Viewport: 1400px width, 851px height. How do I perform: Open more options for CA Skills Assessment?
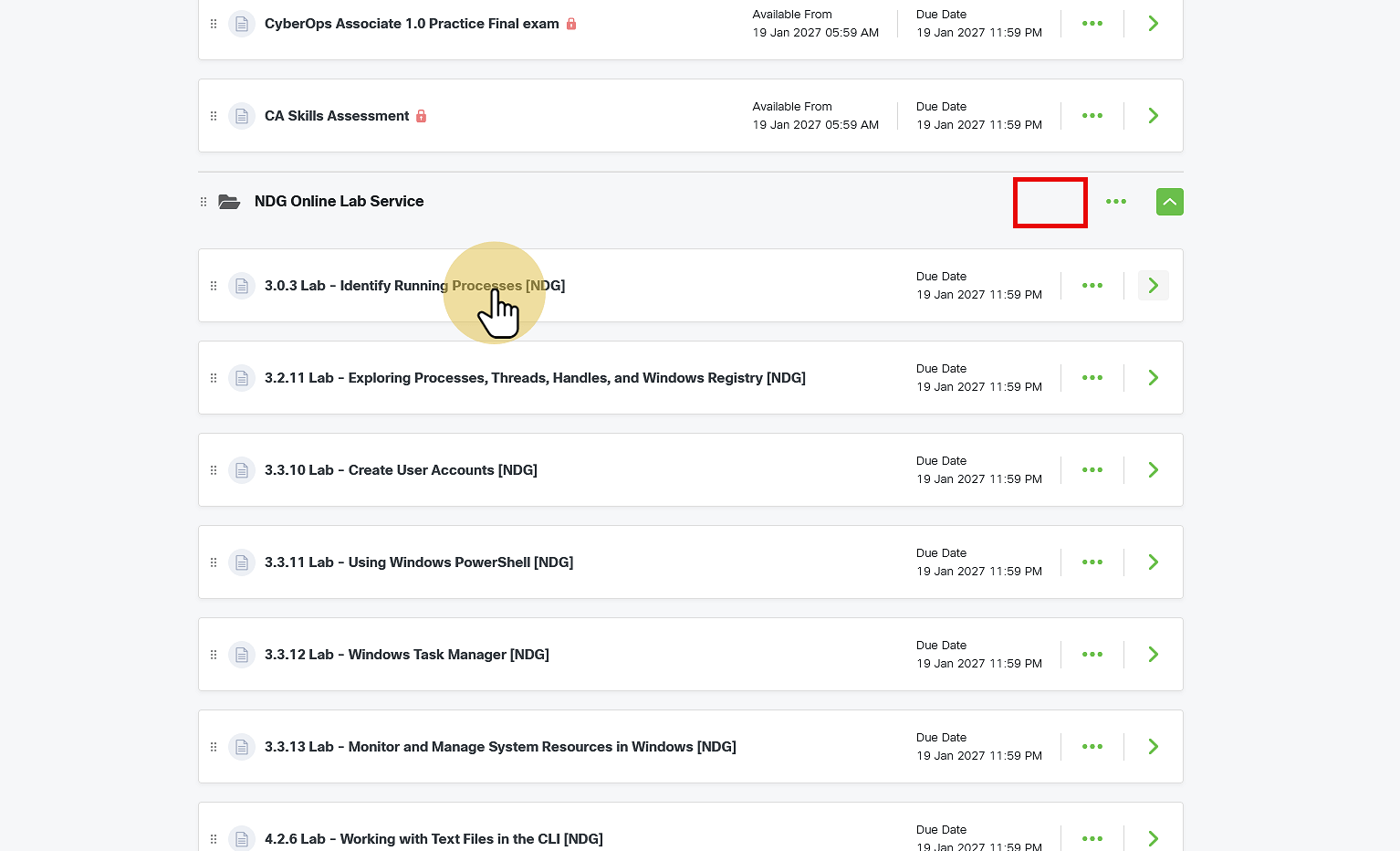point(1092,116)
